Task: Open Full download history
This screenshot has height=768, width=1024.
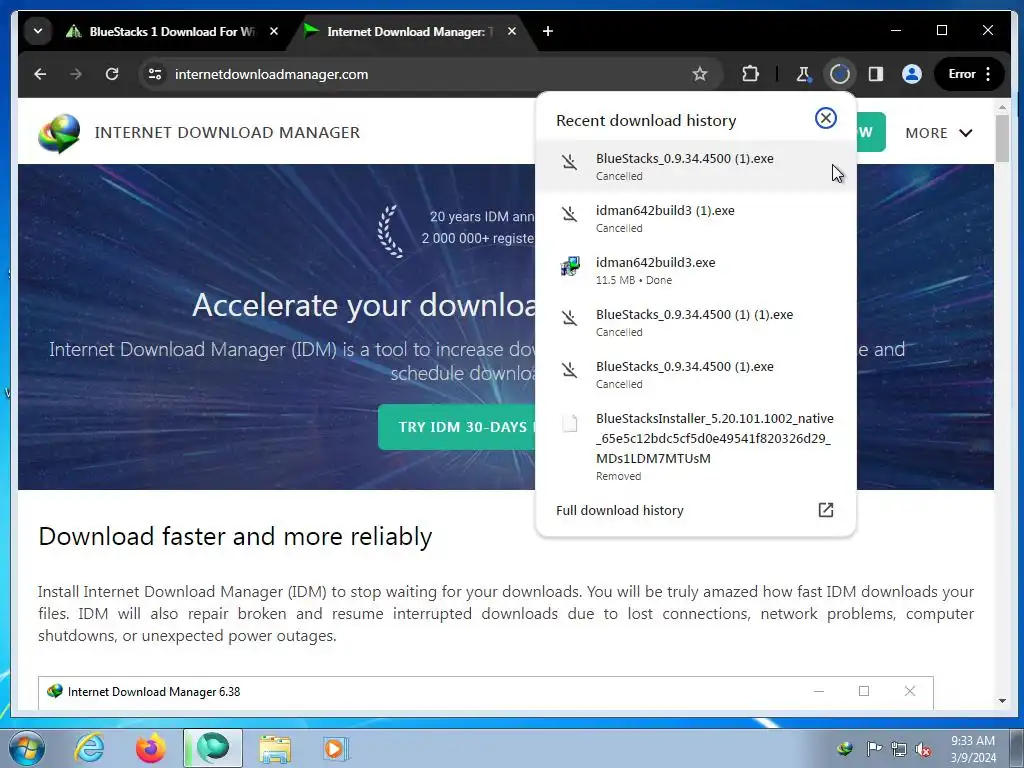Action: pyautogui.click(x=696, y=510)
